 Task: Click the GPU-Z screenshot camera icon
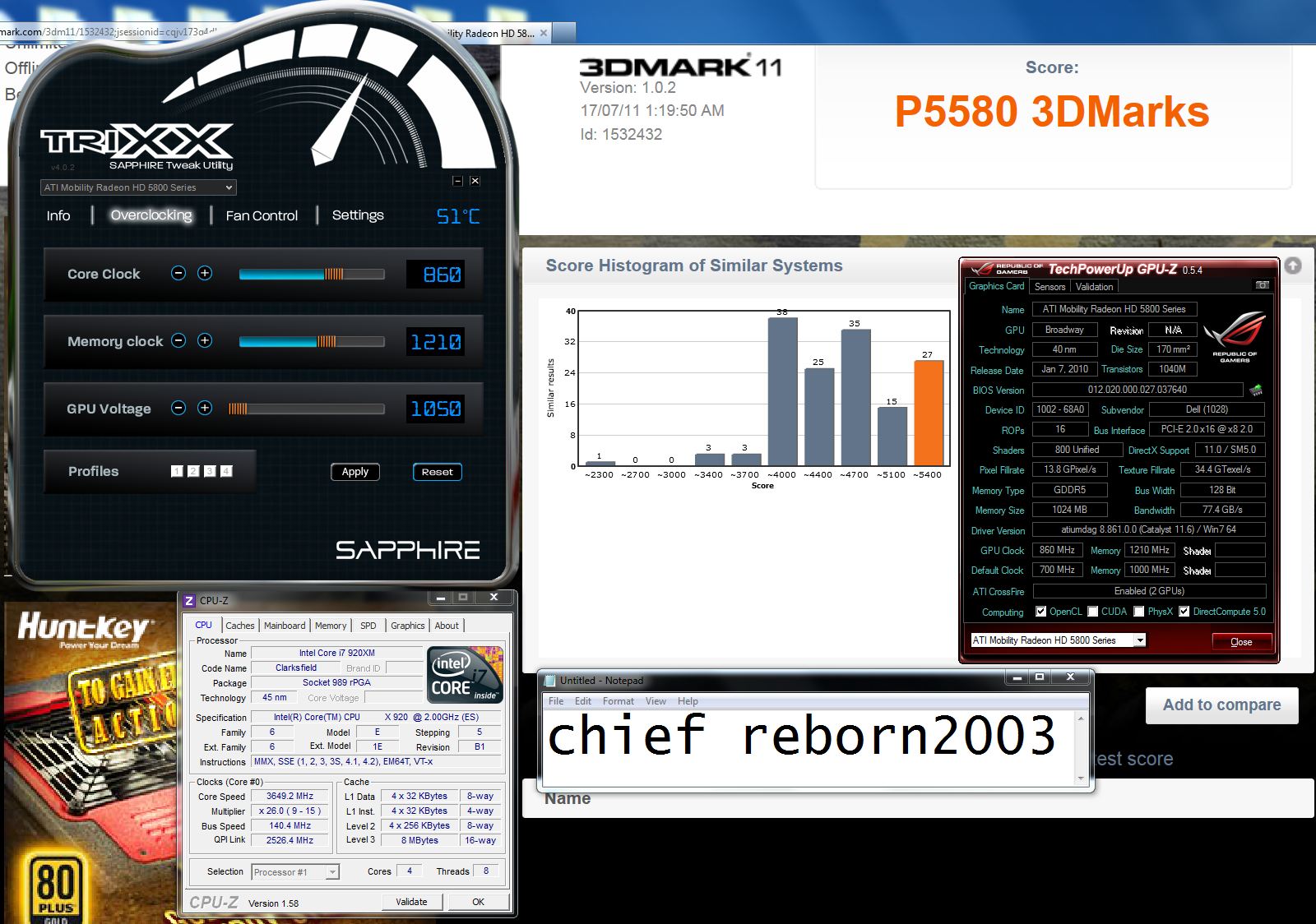pos(1263,285)
